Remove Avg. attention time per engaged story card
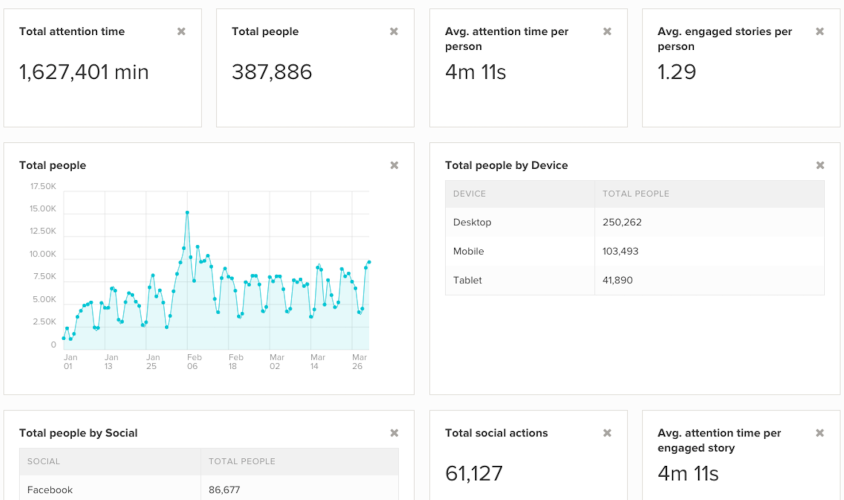Viewport: 844px width, 500px height. pyautogui.click(x=820, y=433)
